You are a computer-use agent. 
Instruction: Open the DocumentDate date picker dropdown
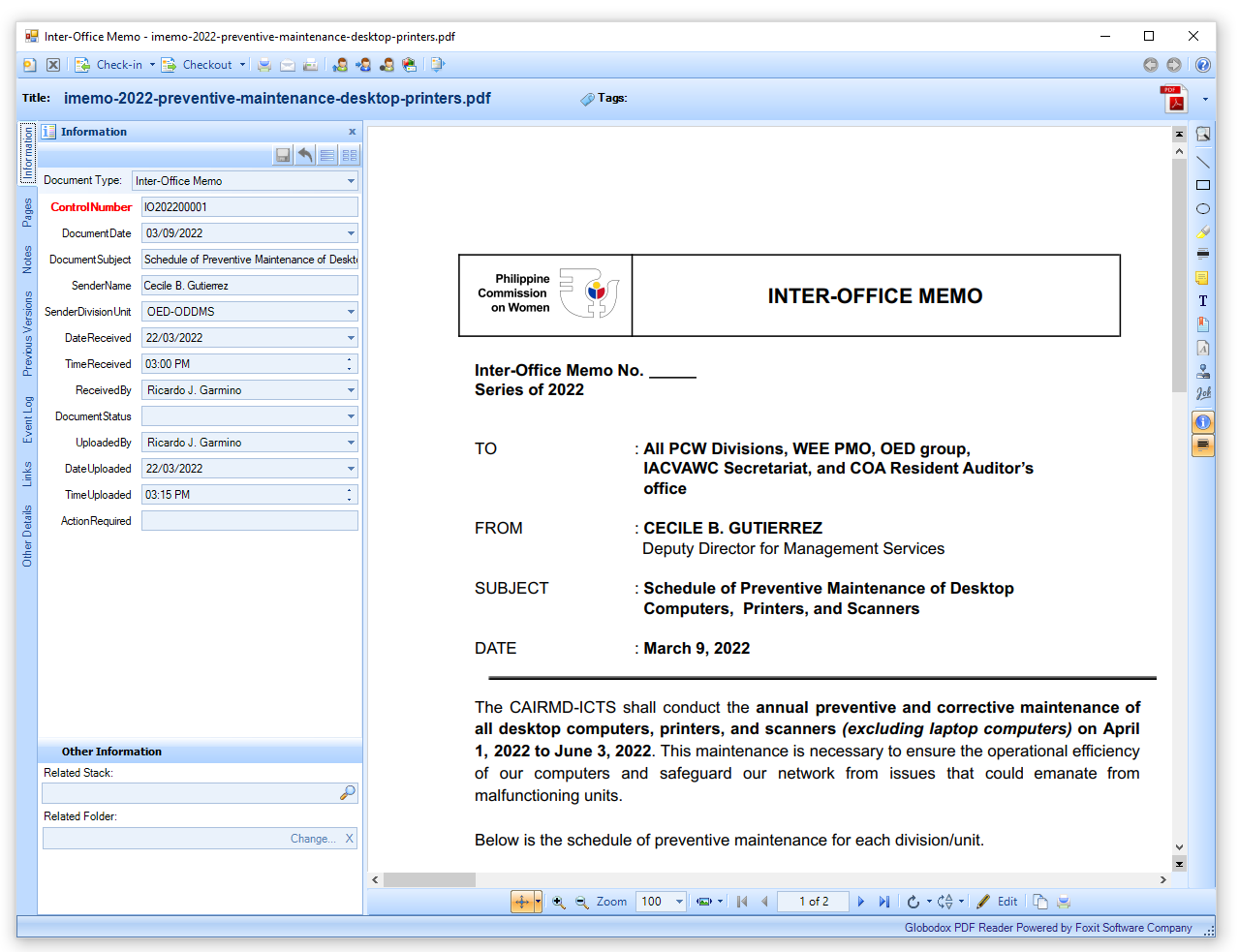[351, 233]
